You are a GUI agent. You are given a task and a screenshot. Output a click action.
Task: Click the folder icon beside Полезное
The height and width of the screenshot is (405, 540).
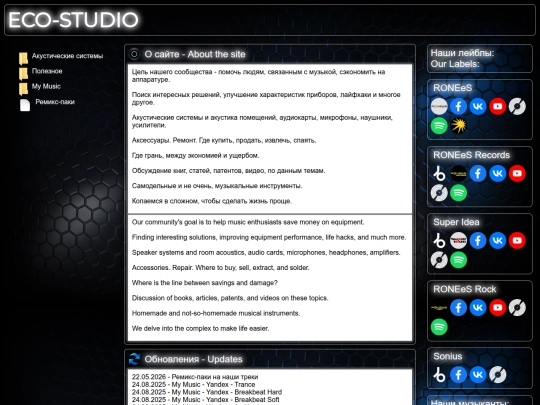click(x=23, y=74)
